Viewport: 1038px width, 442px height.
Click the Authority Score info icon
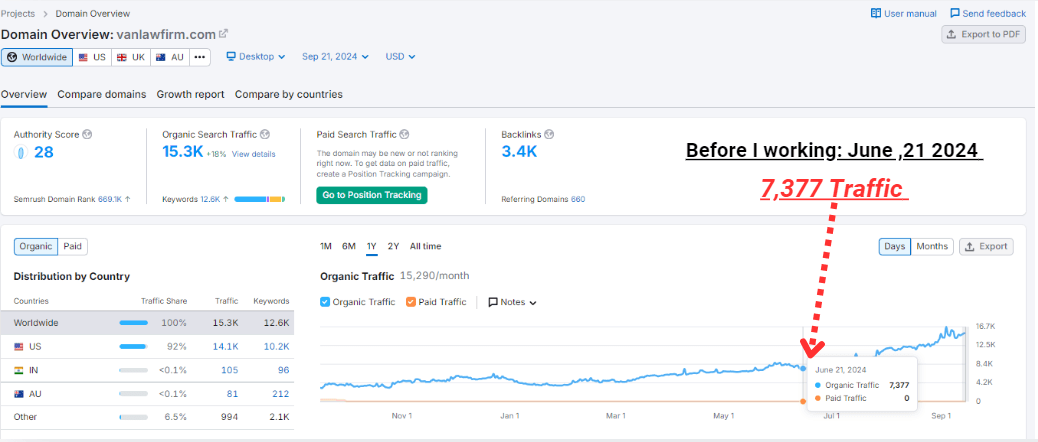click(x=88, y=134)
